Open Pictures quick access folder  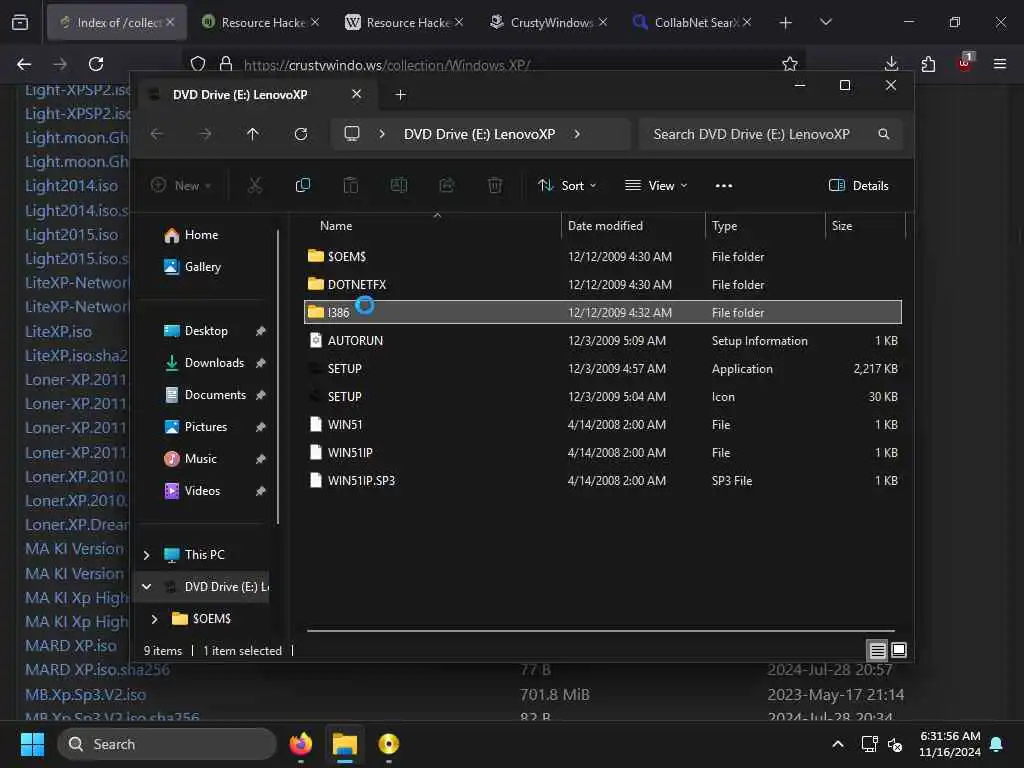point(206,426)
